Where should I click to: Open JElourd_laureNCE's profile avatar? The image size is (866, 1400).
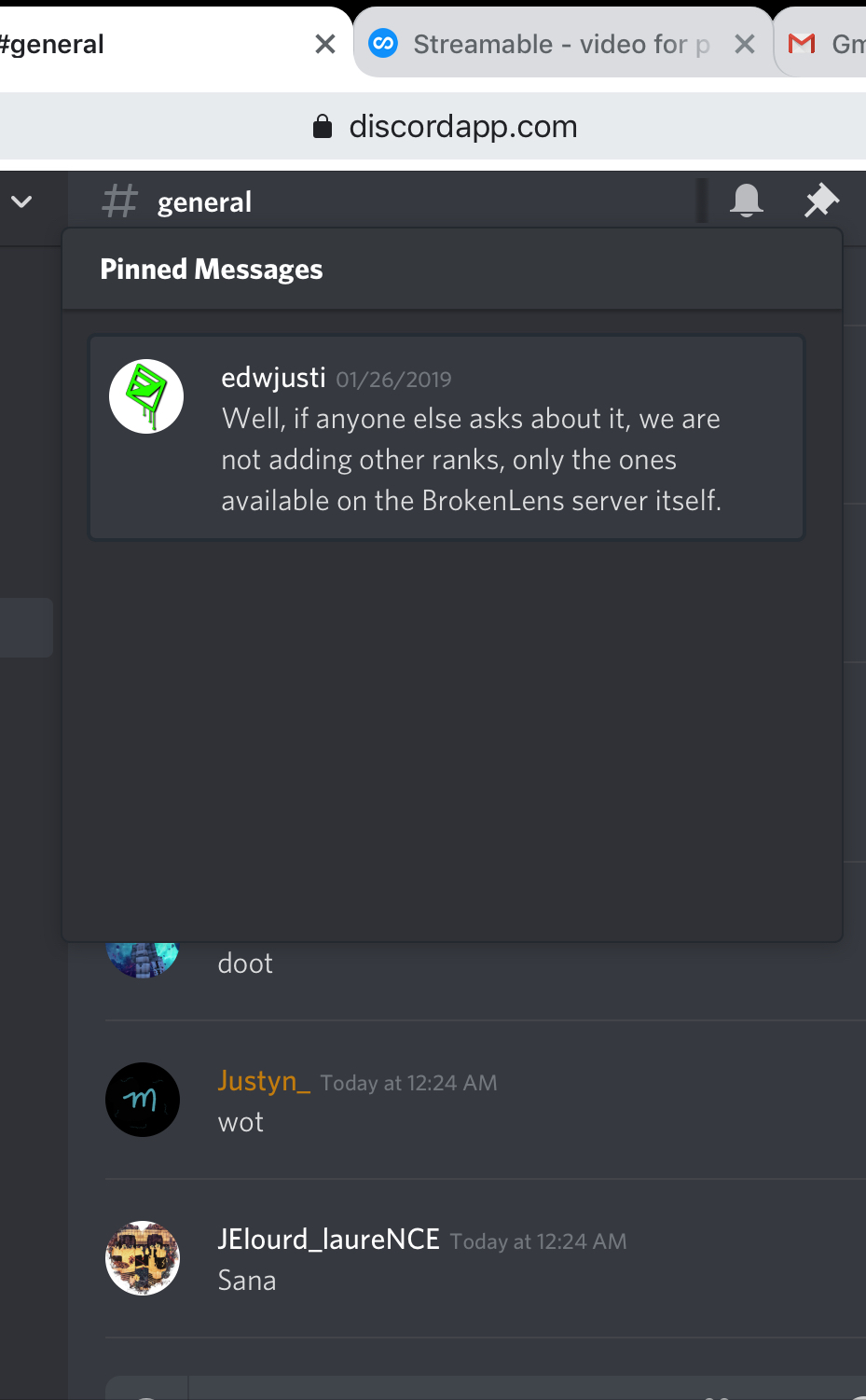[143, 1258]
